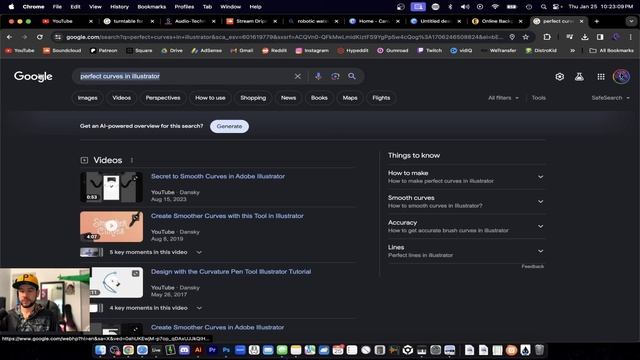Image resolution: width=640 pixels, height=360 pixels.
Task: Toggle Chrome side panel icon
Action: (600, 37)
